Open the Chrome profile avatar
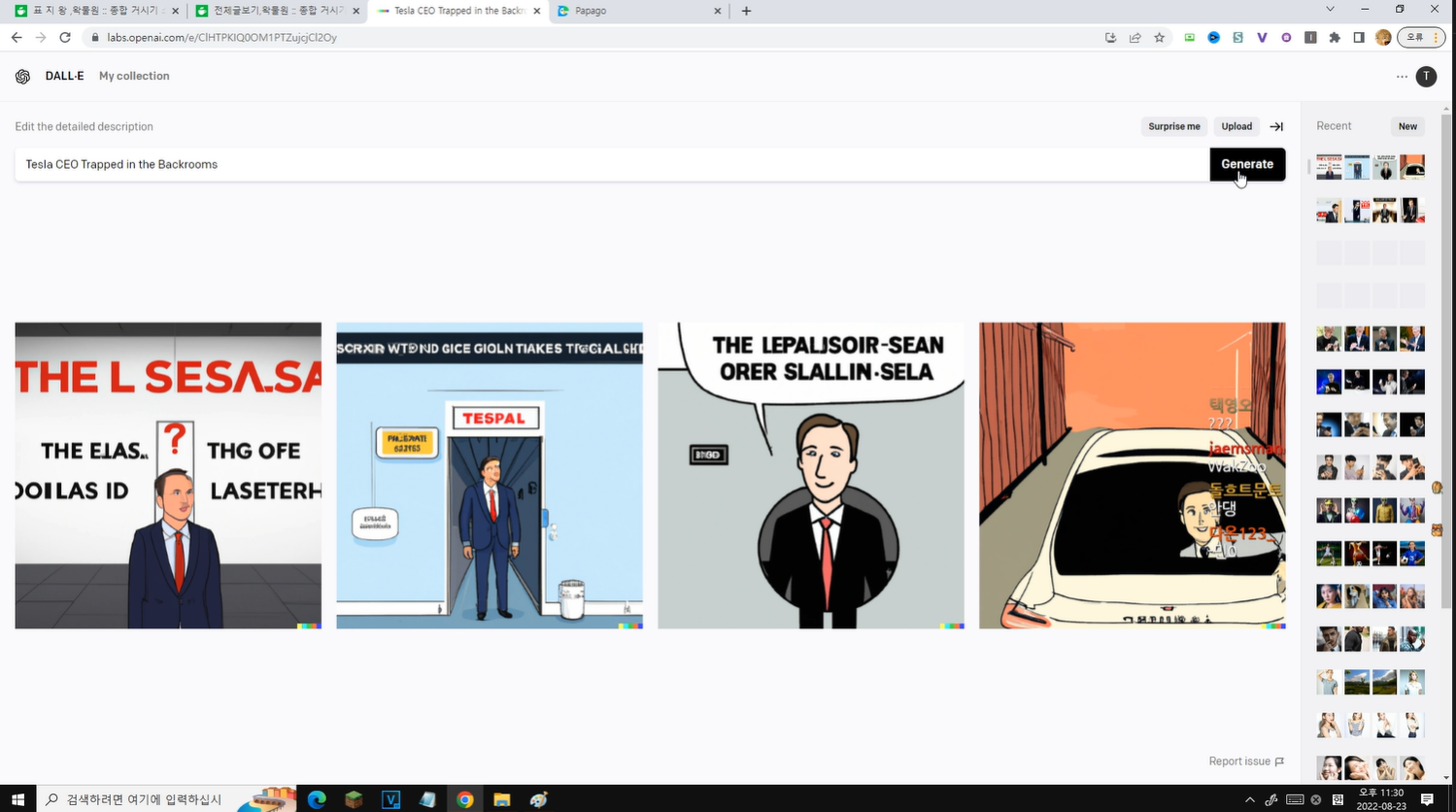The height and width of the screenshot is (812, 1456). pyautogui.click(x=1384, y=38)
